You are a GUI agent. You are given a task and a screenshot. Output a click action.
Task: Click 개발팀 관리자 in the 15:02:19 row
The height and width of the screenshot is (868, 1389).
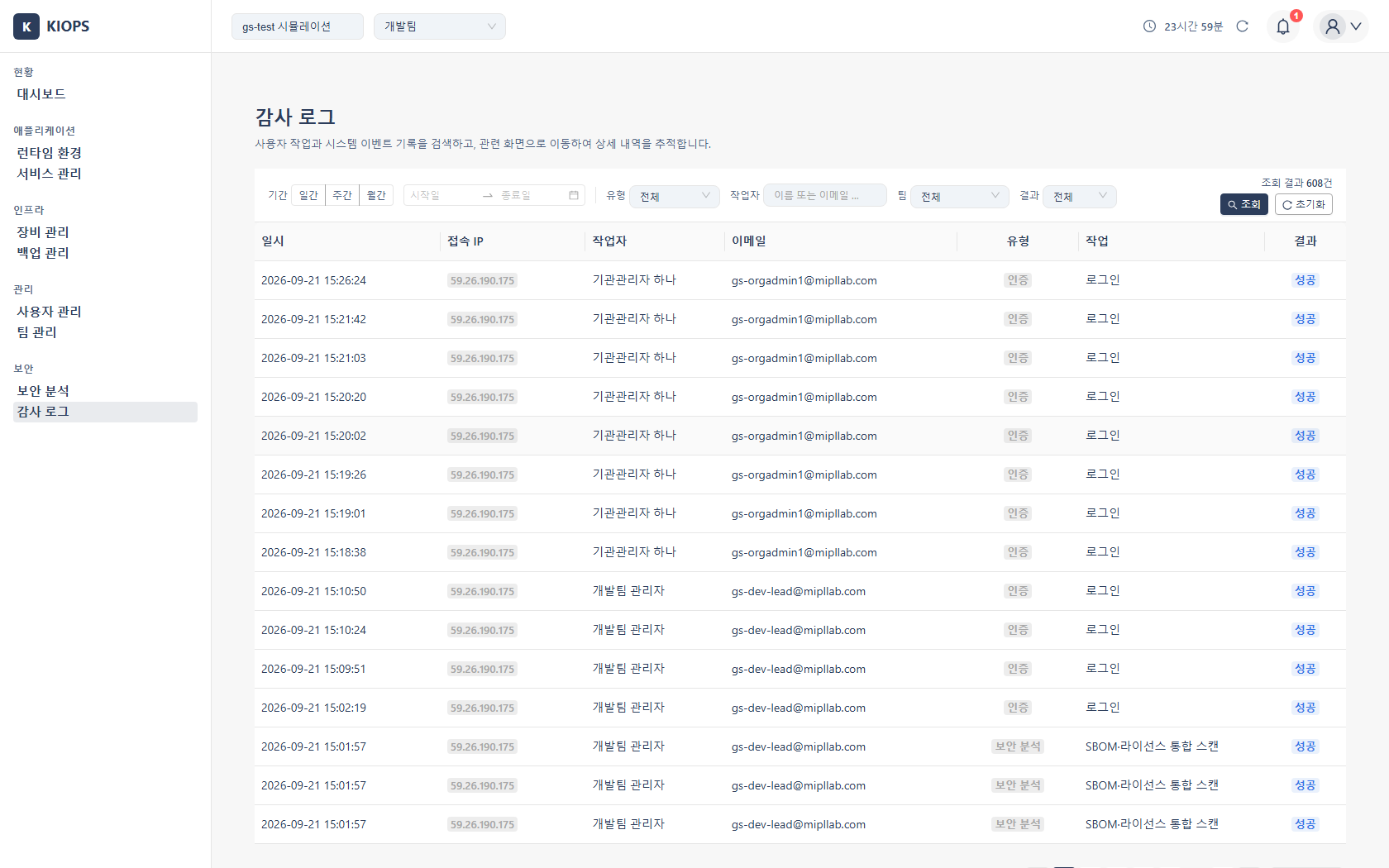628,708
